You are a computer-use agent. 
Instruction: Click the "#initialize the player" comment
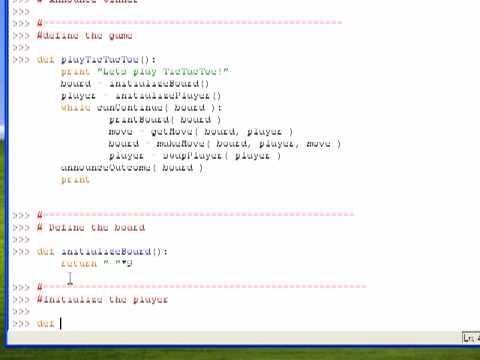(x=102, y=300)
